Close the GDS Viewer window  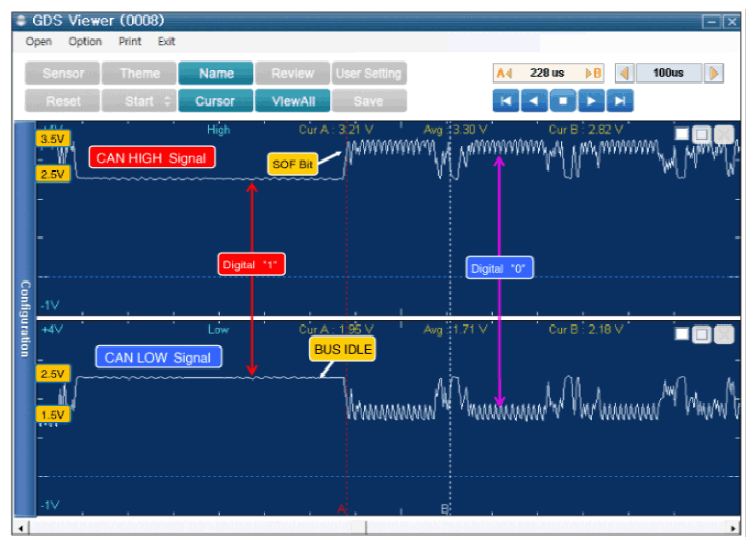pyautogui.click(x=731, y=22)
